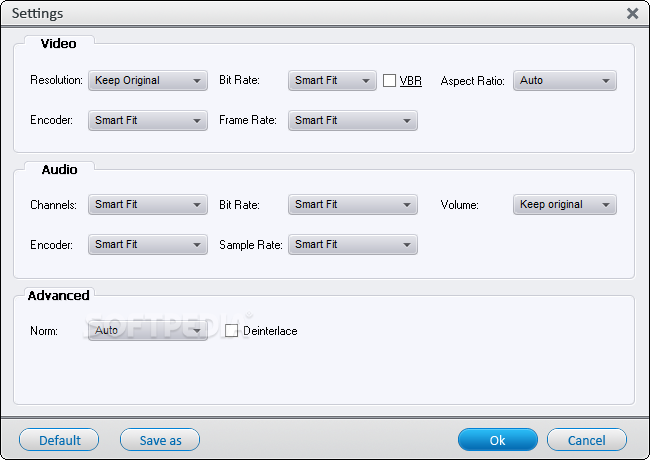This screenshot has width=650, height=460.
Task: Click the Default button
Action: coord(59,440)
